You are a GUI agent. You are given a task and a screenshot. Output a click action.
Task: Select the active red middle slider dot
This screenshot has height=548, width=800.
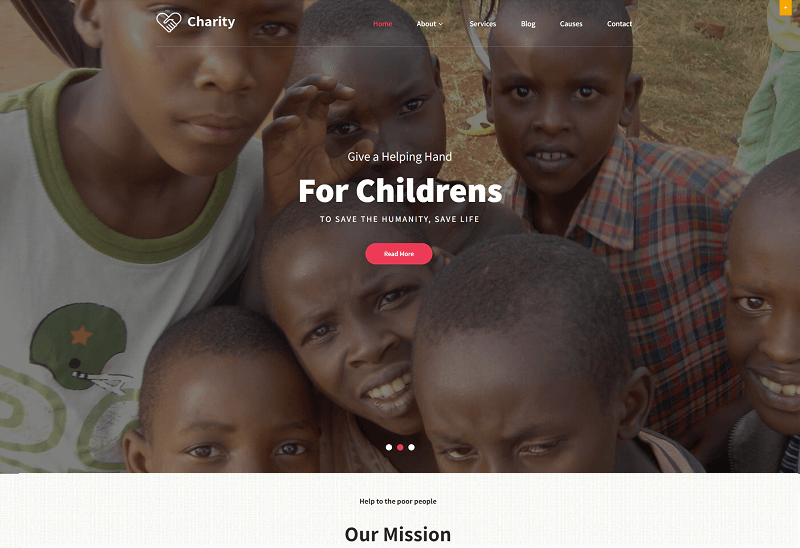point(400,447)
